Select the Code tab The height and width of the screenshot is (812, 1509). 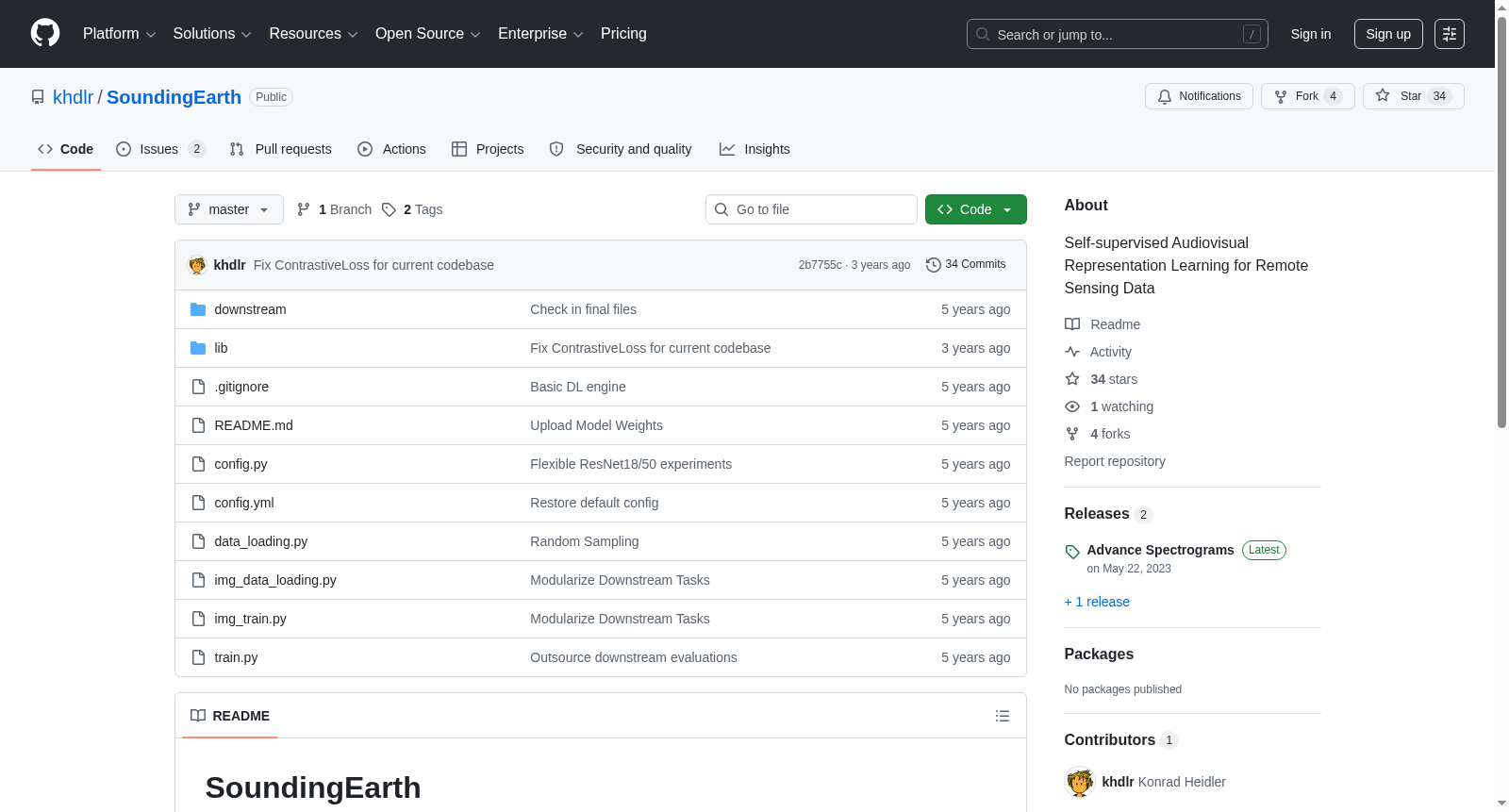tap(66, 149)
